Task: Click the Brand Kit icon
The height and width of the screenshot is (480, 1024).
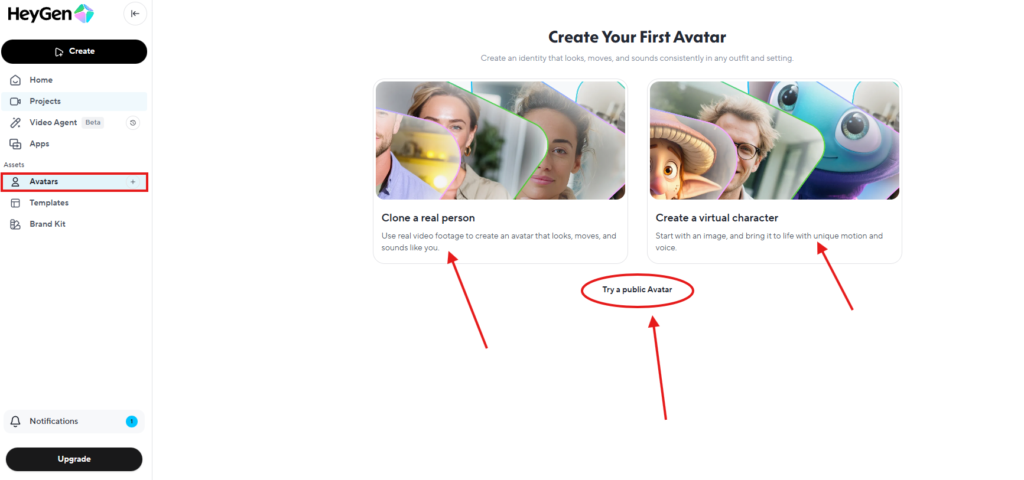Action: (16, 224)
